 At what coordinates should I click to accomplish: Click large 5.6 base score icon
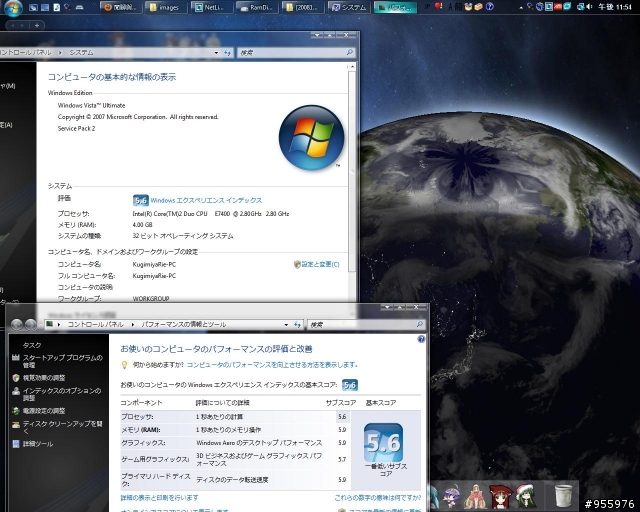click(383, 443)
